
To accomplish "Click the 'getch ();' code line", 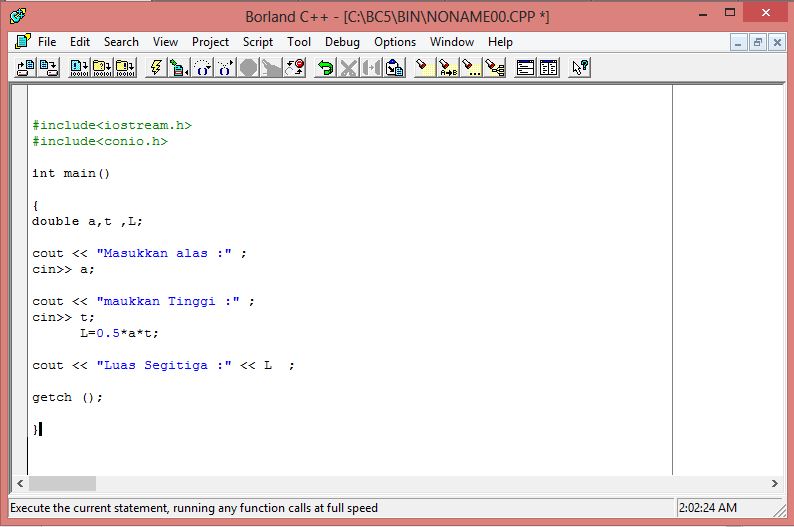I will (x=67, y=397).
